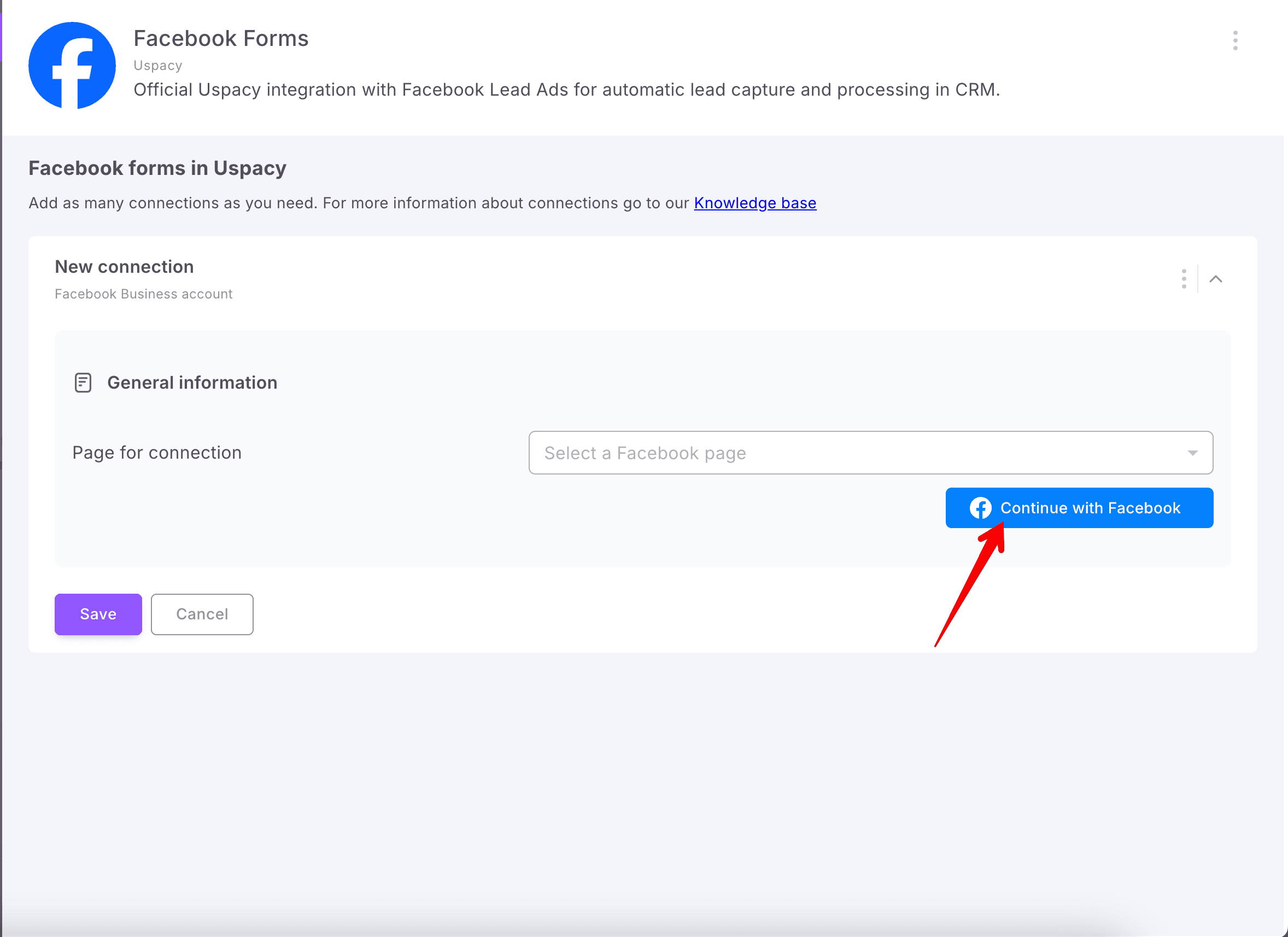Click the General information heading text

[192, 383]
